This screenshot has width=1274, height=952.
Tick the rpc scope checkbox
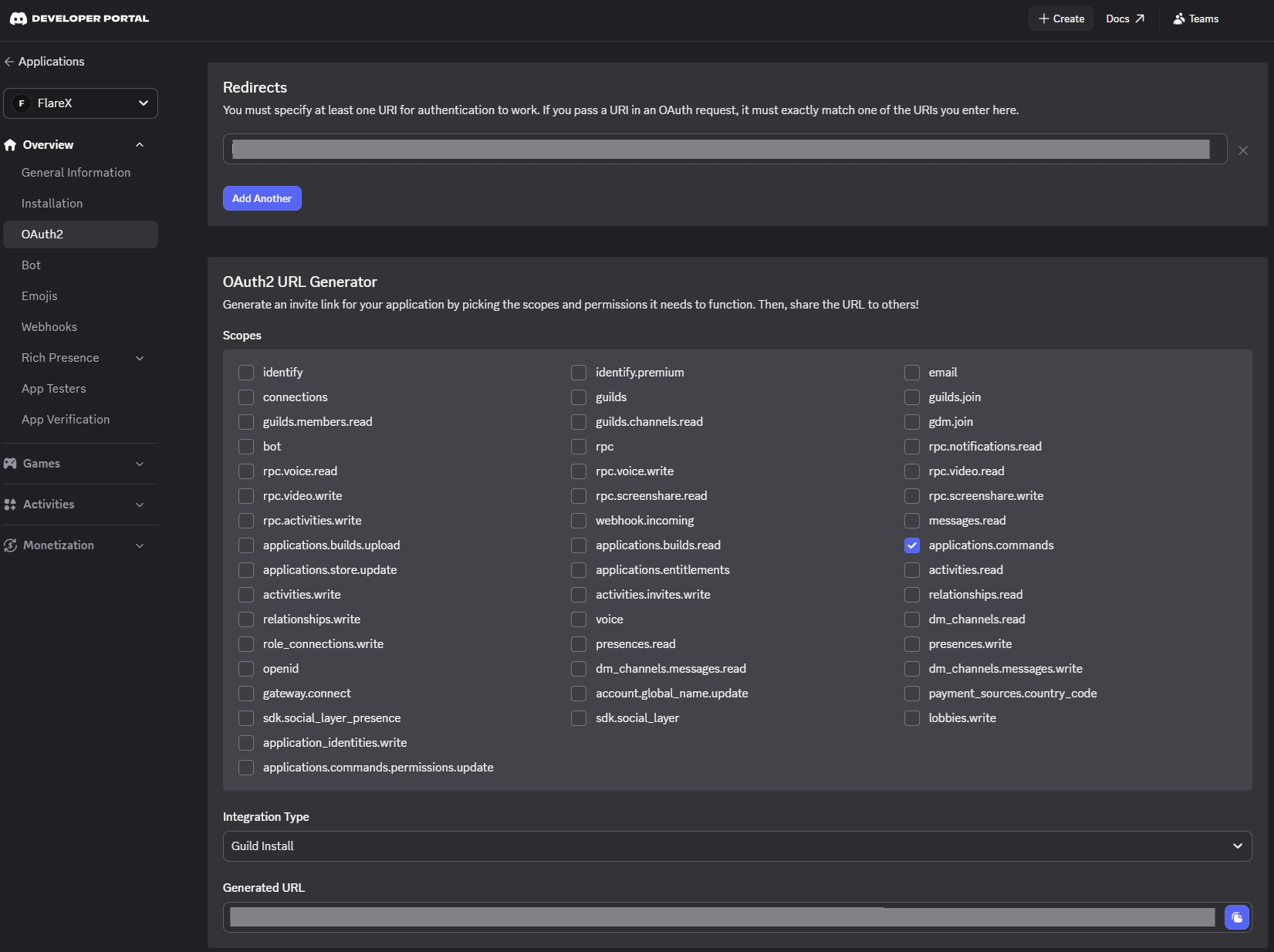pos(579,447)
